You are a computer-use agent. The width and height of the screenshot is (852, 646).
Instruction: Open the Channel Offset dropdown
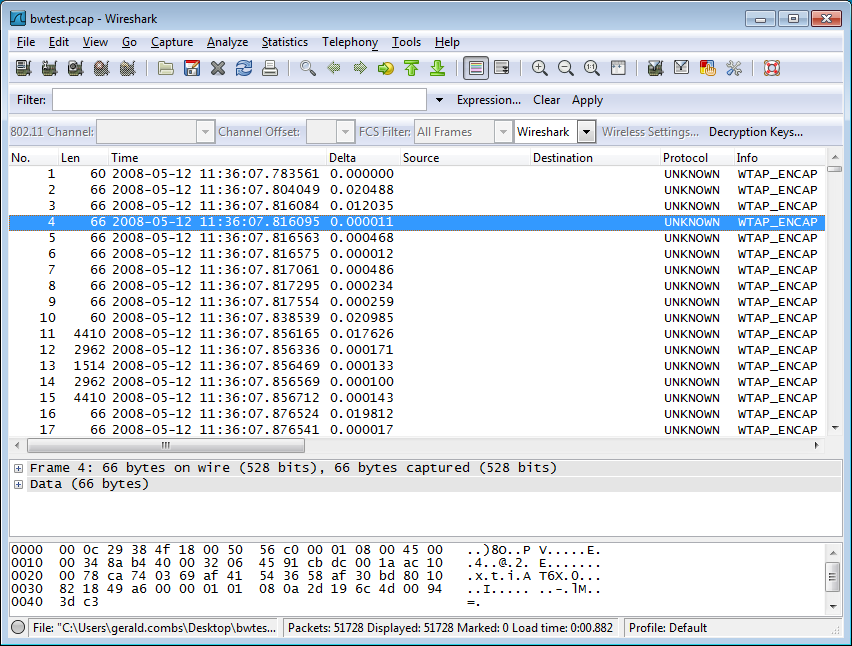click(x=345, y=132)
